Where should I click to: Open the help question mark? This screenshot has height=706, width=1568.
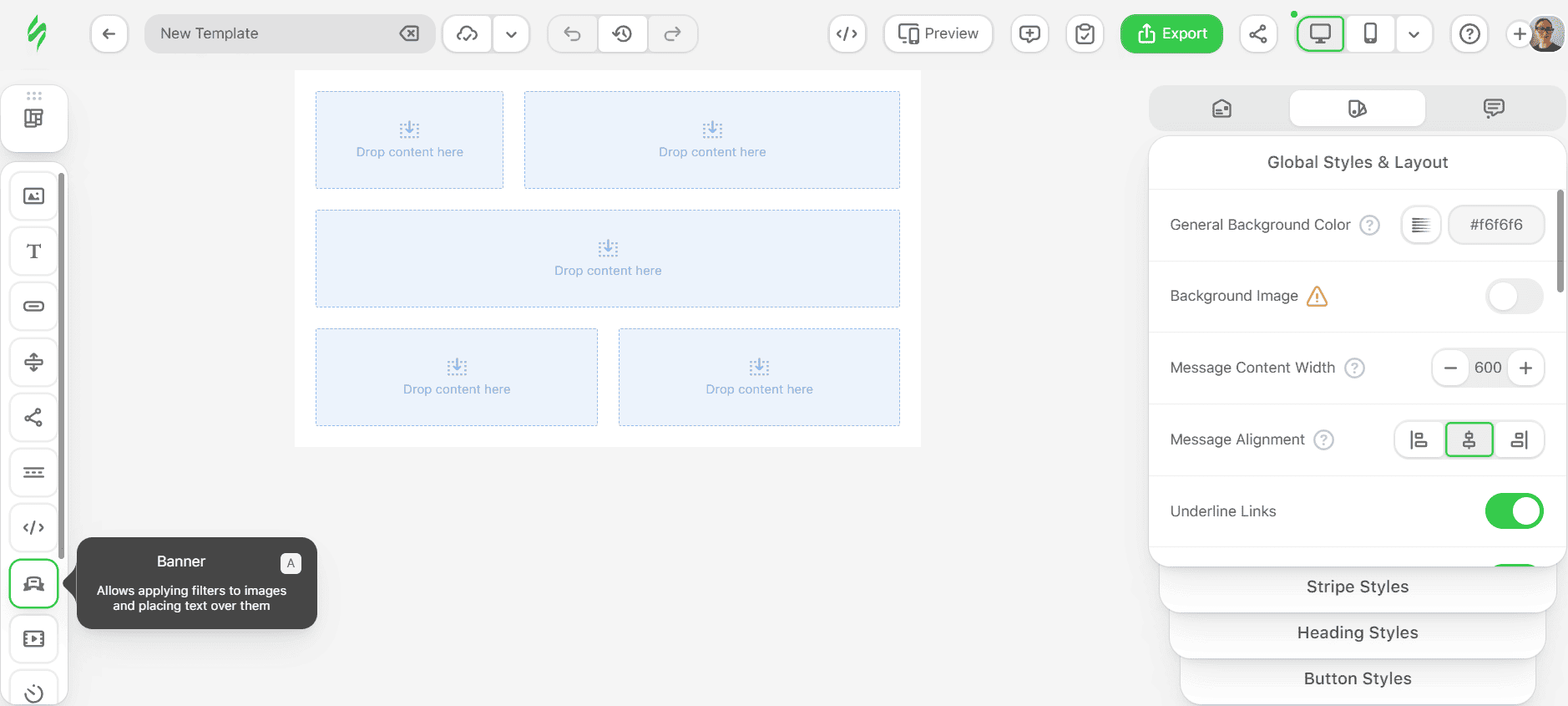pos(1469,33)
